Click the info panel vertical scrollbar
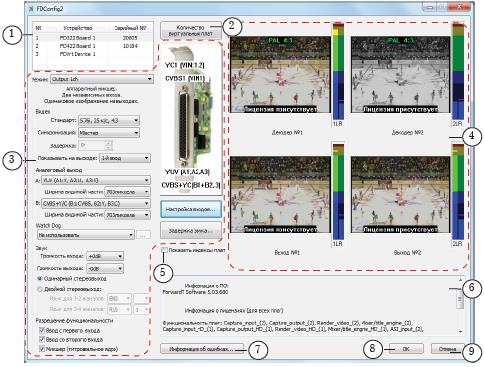 pyautogui.click(x=460, y=305)
